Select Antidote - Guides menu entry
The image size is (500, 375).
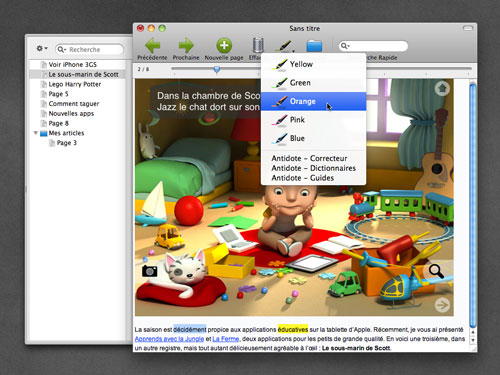(313, 178)
